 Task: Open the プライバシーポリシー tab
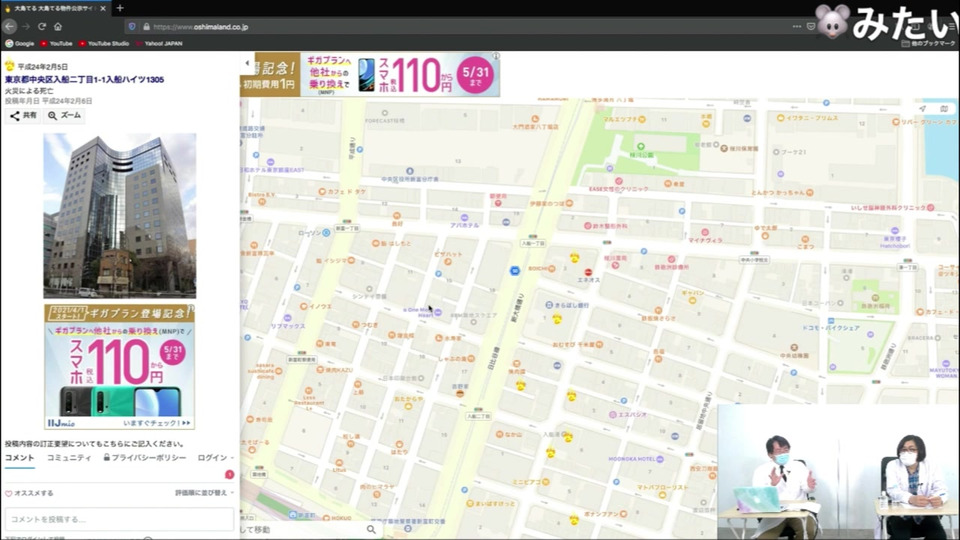pyautogui.click(x=144, y=458)
